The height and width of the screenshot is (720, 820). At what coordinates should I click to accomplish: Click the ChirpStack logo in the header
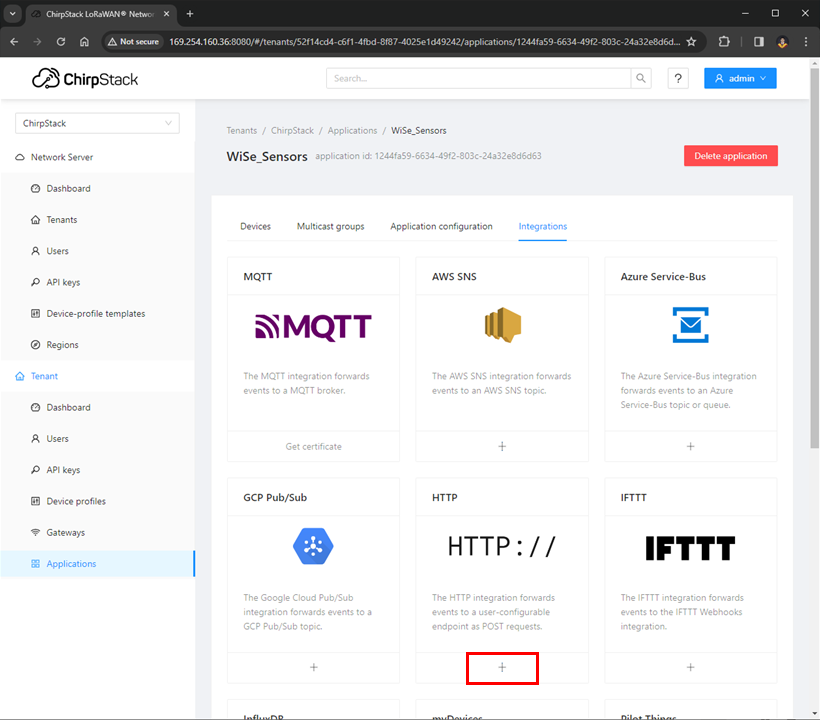(84, 77)
